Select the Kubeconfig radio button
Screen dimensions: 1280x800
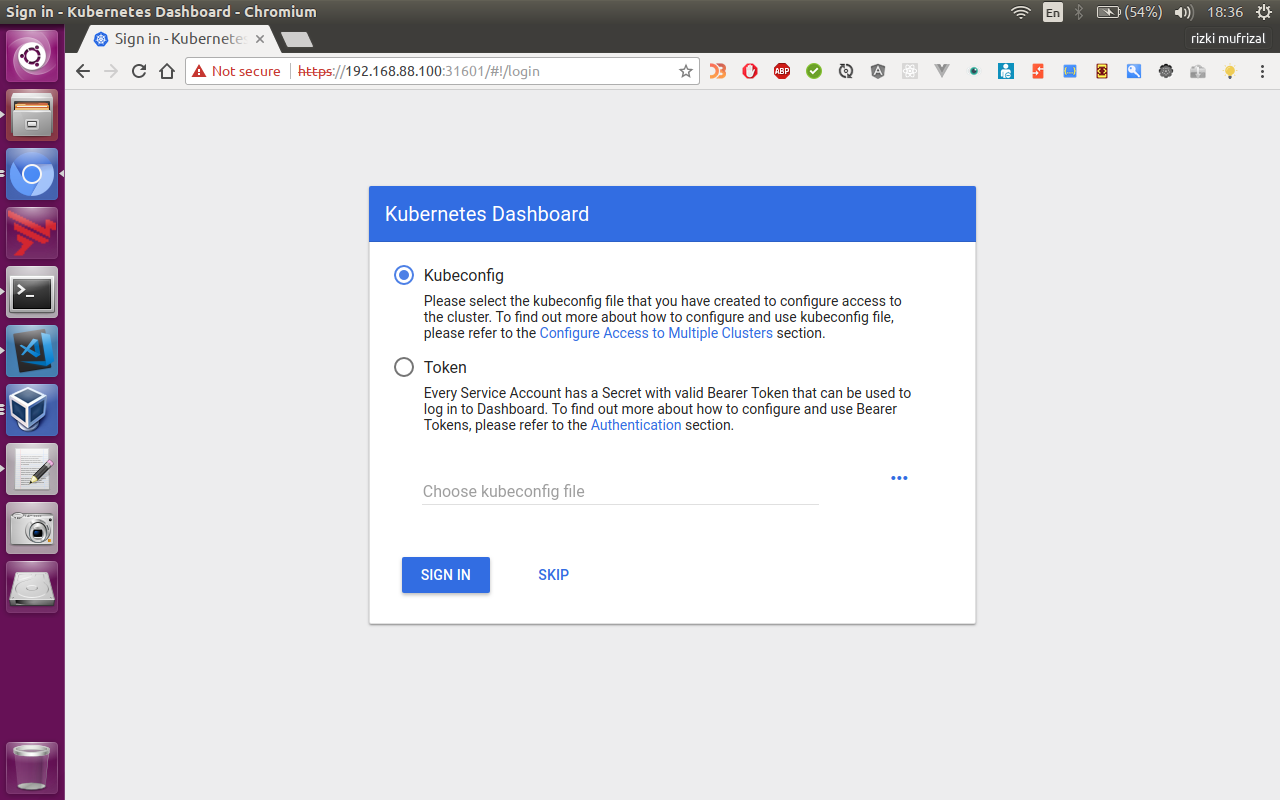click(404, 275)
